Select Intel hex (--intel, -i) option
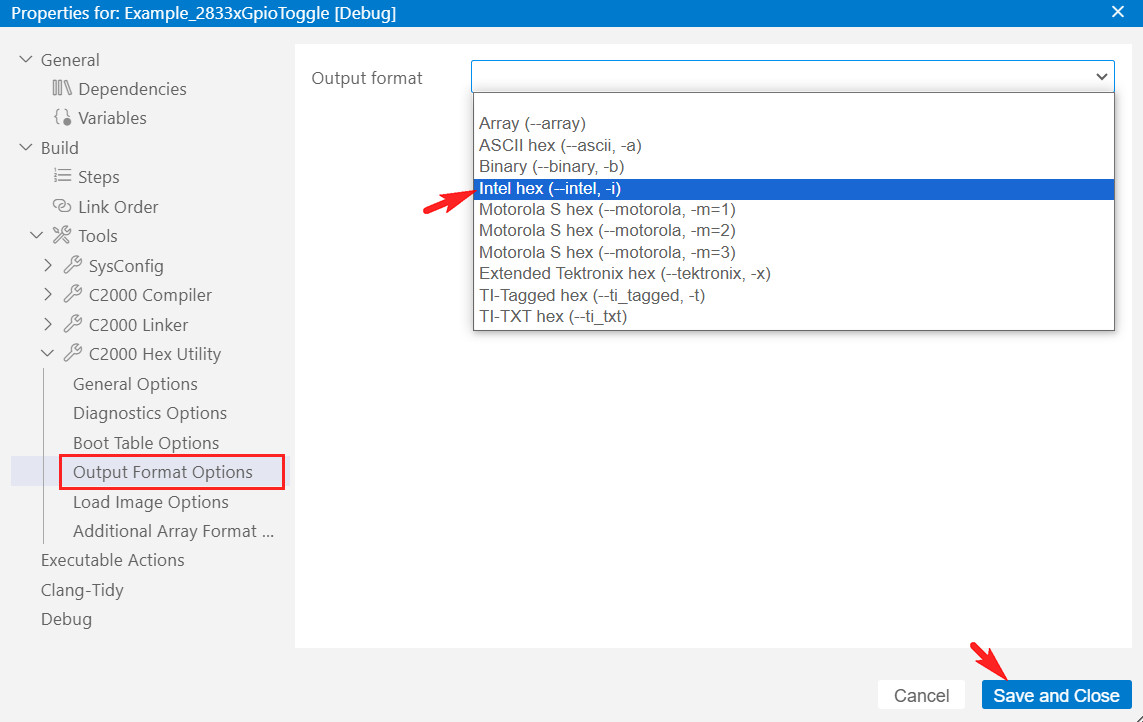1143x722 pixels. [x=794, y=188]
